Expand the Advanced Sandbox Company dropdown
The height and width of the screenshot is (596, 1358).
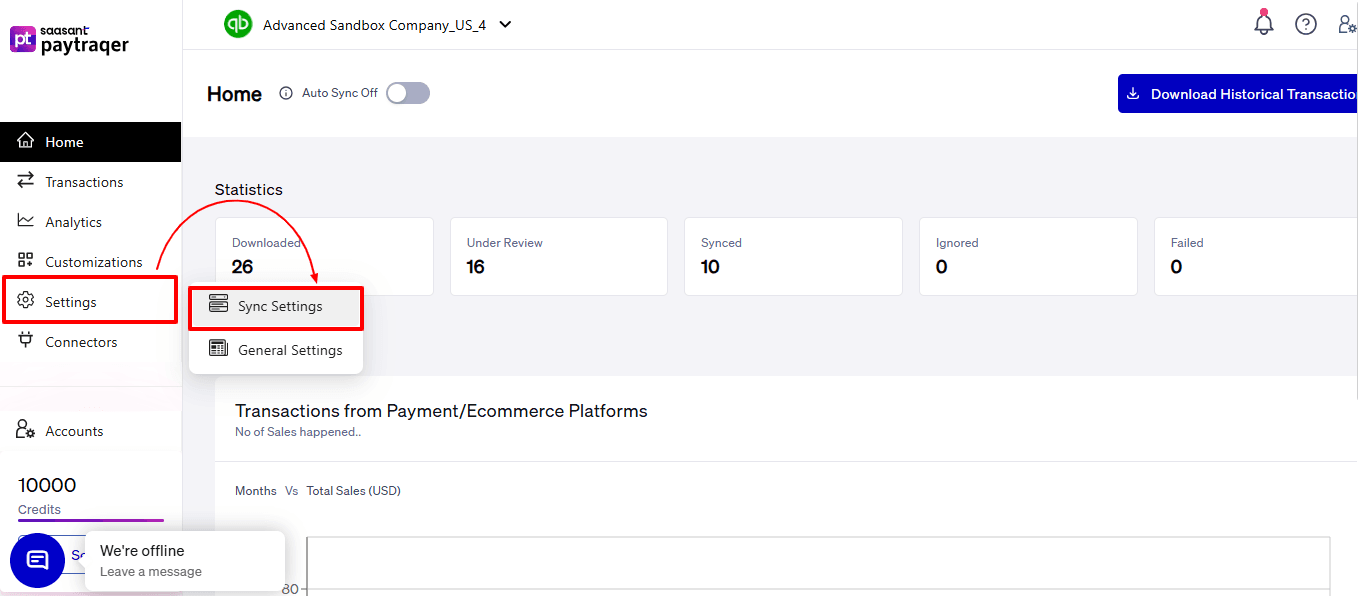coord(505,23)
